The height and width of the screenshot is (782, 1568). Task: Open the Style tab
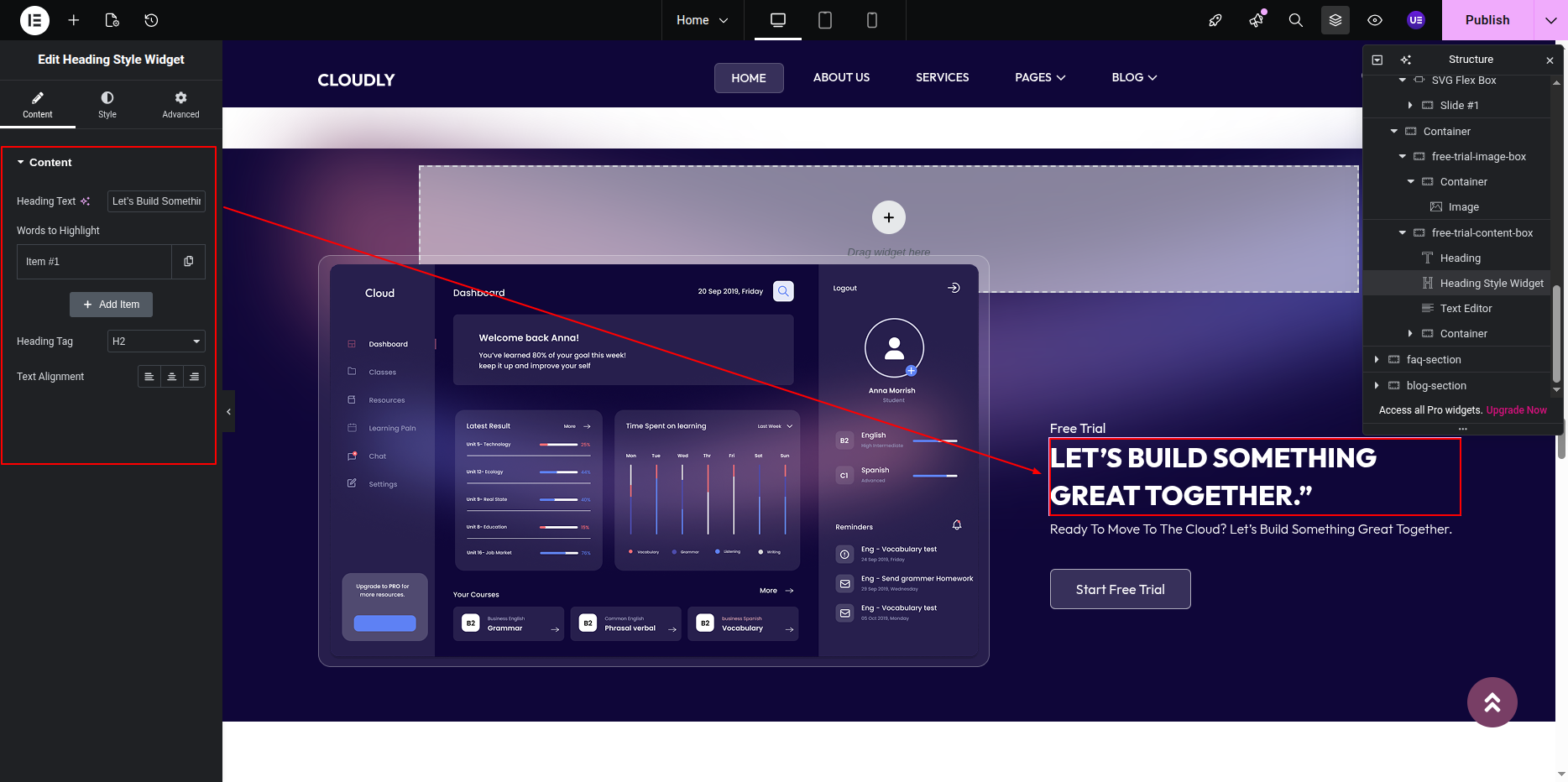(x=107, y=105)
